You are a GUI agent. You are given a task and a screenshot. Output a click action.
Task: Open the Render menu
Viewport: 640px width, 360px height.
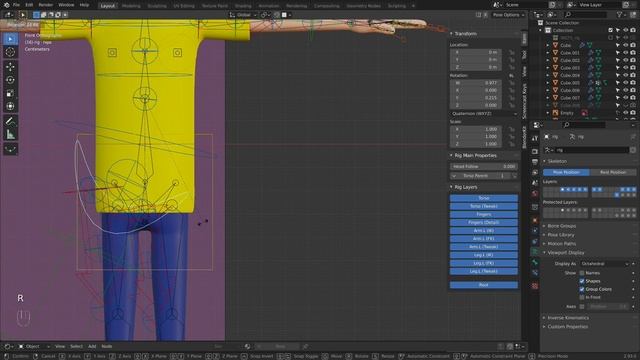[46, 5]
